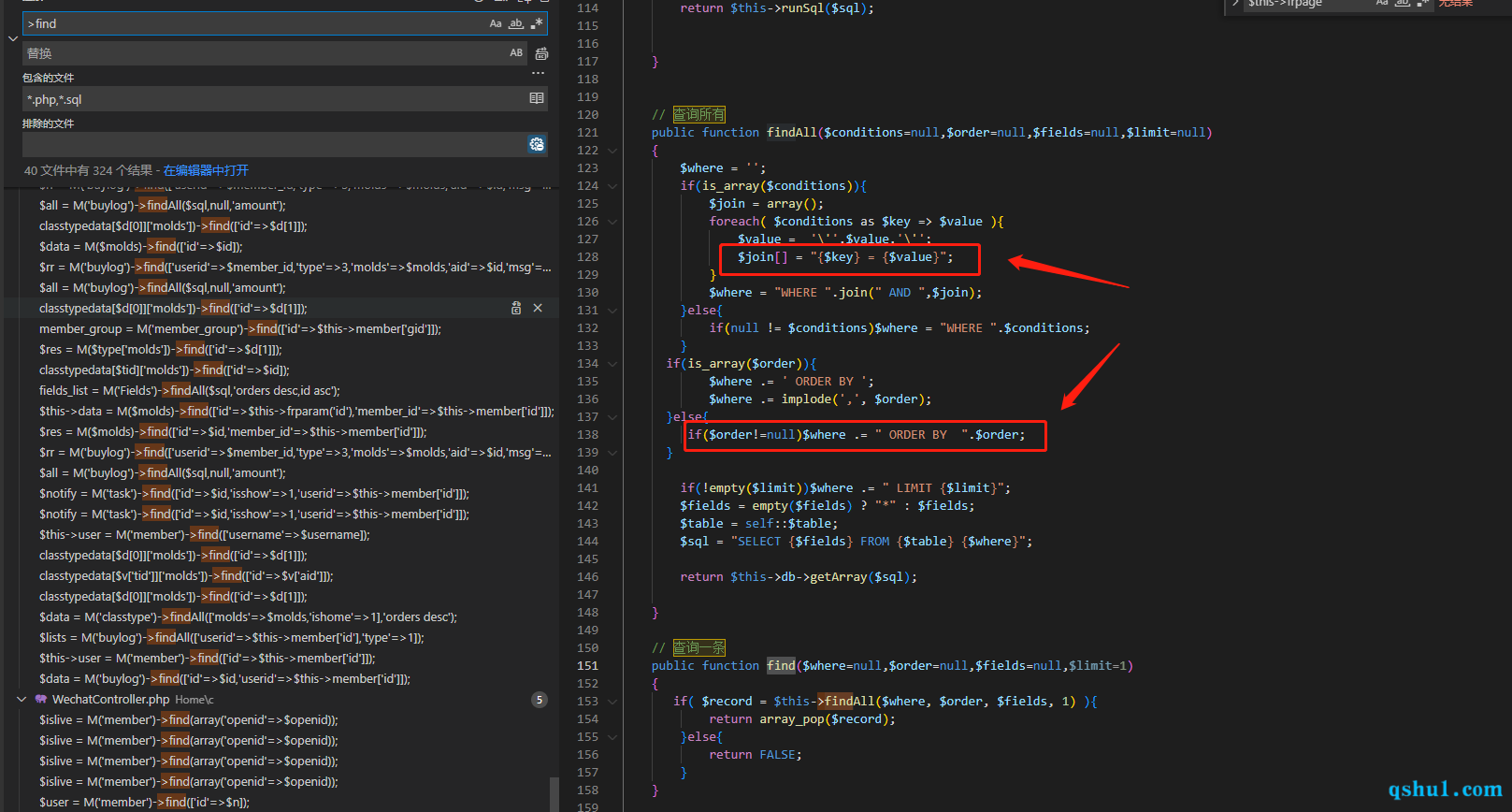This screenshot has width=1512, height=812.
Task: Toggle search details ellipsis button
Action: click(538, 73)
